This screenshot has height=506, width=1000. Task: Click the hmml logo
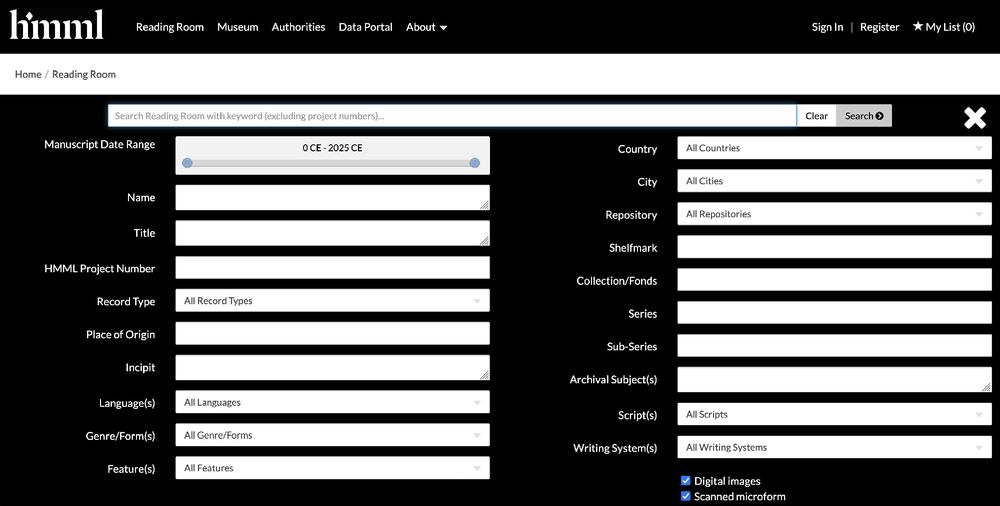[x=56, y=26]
